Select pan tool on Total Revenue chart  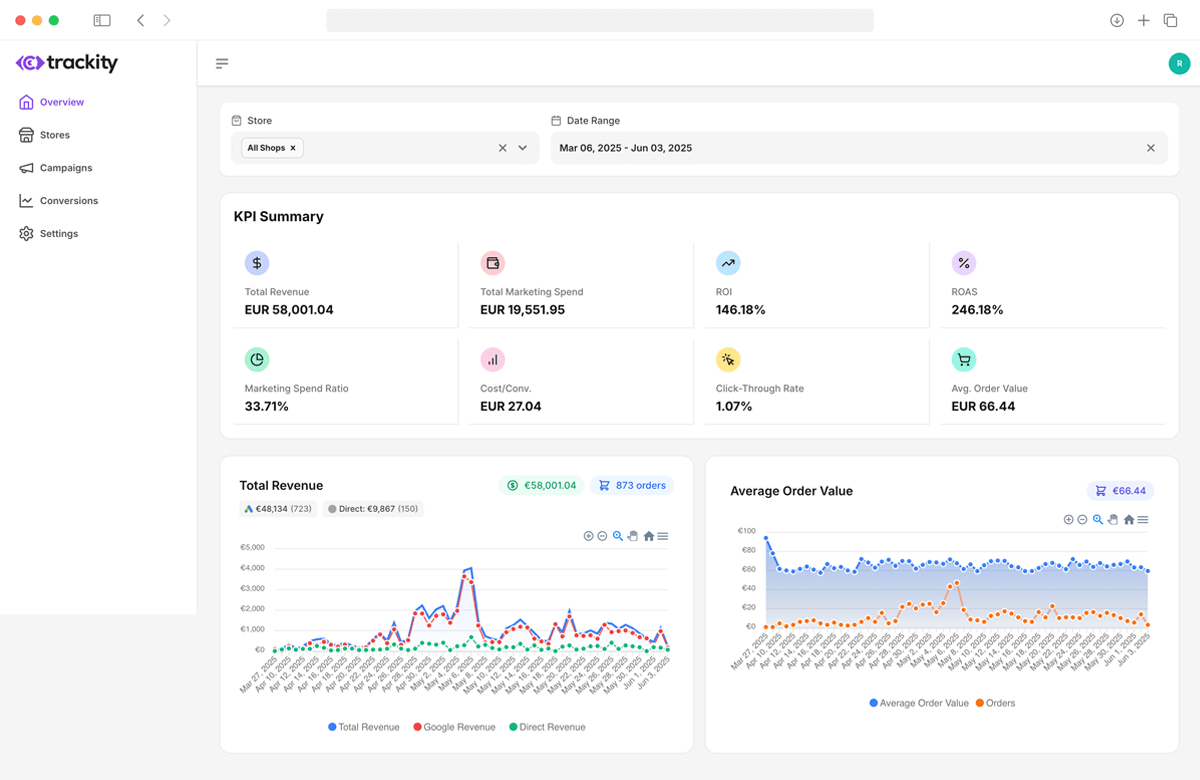[x=632, y=537]
